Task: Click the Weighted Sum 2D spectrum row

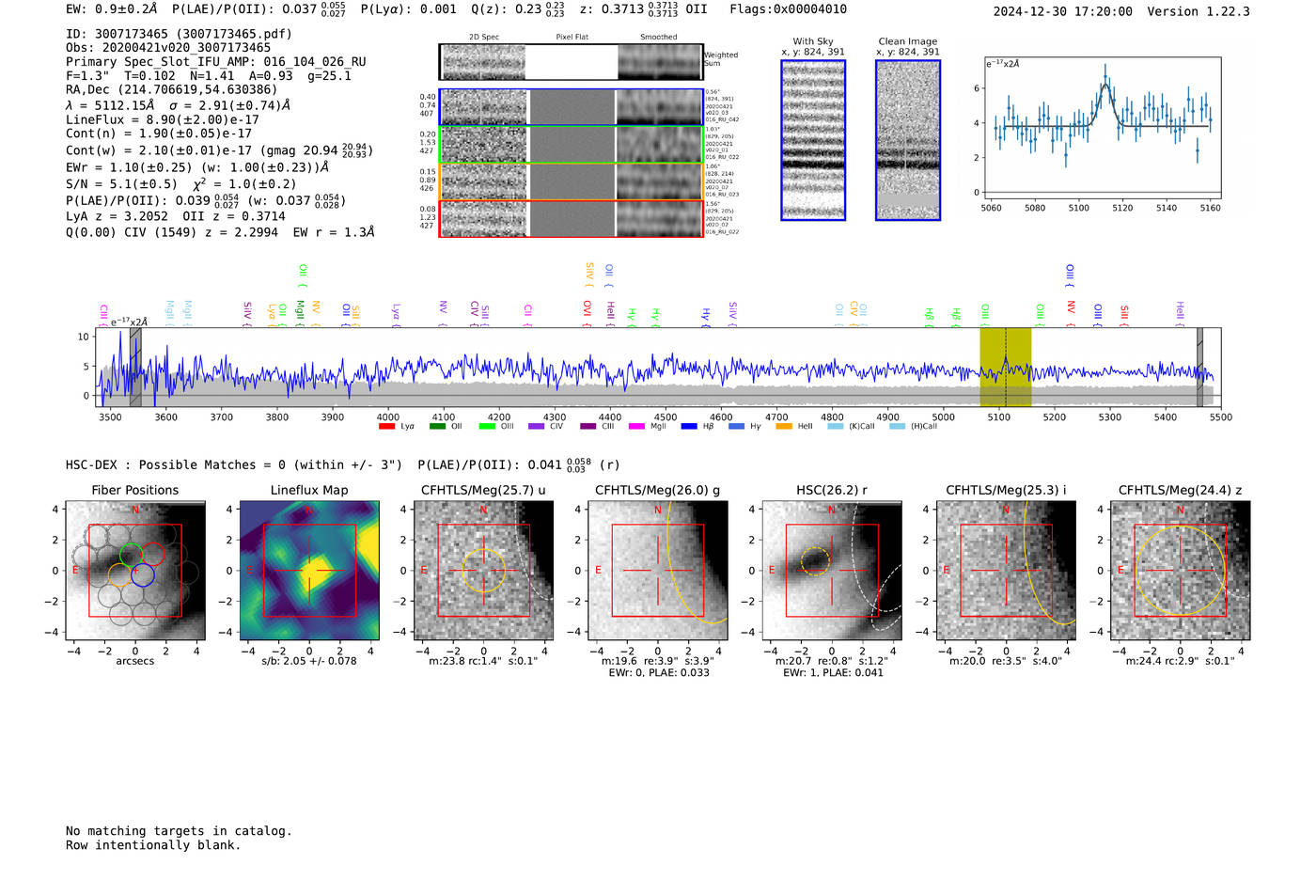Action: point(571,62)
